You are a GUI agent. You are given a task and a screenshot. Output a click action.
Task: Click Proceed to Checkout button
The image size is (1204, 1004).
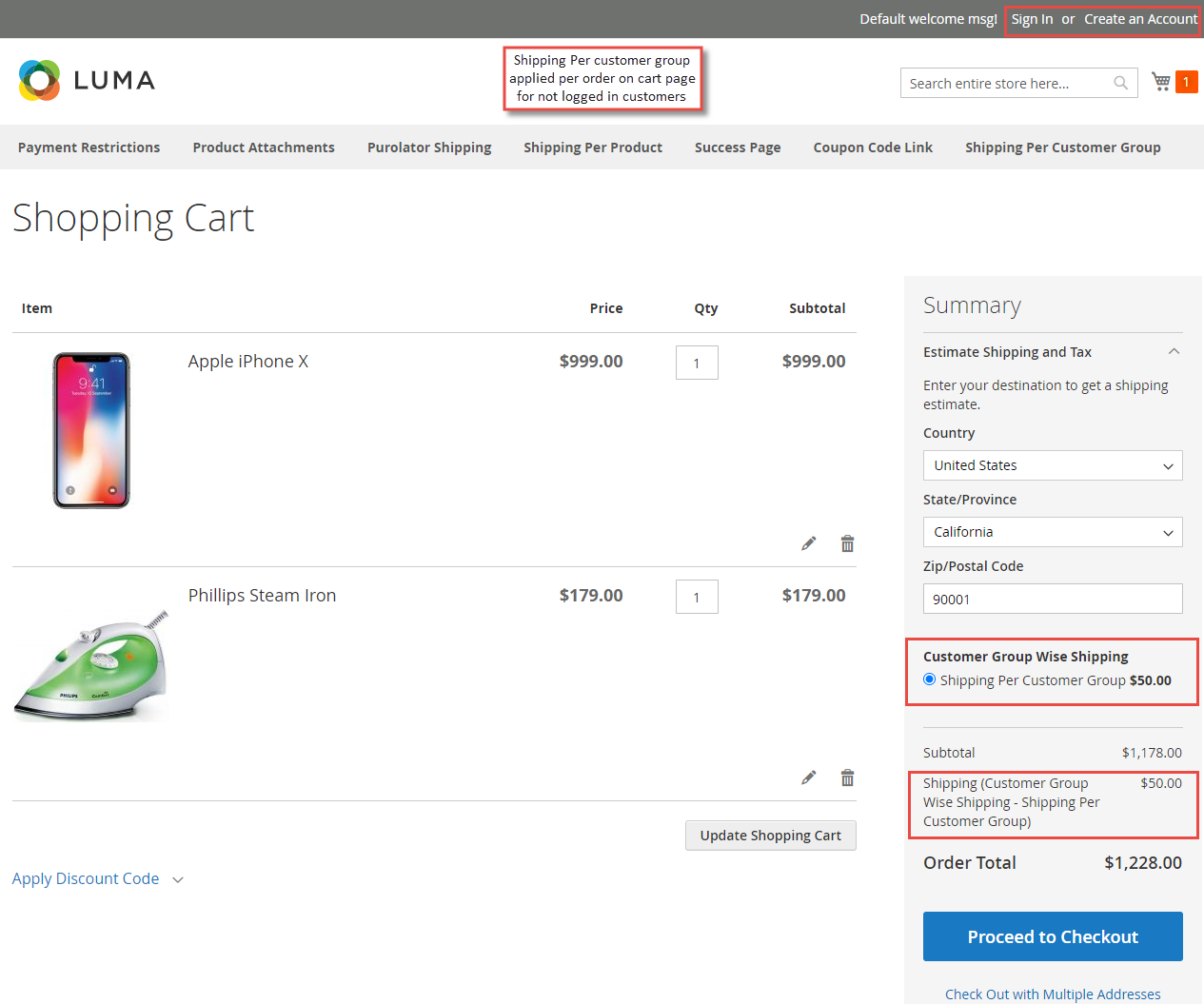click(x=1053, y=936)
